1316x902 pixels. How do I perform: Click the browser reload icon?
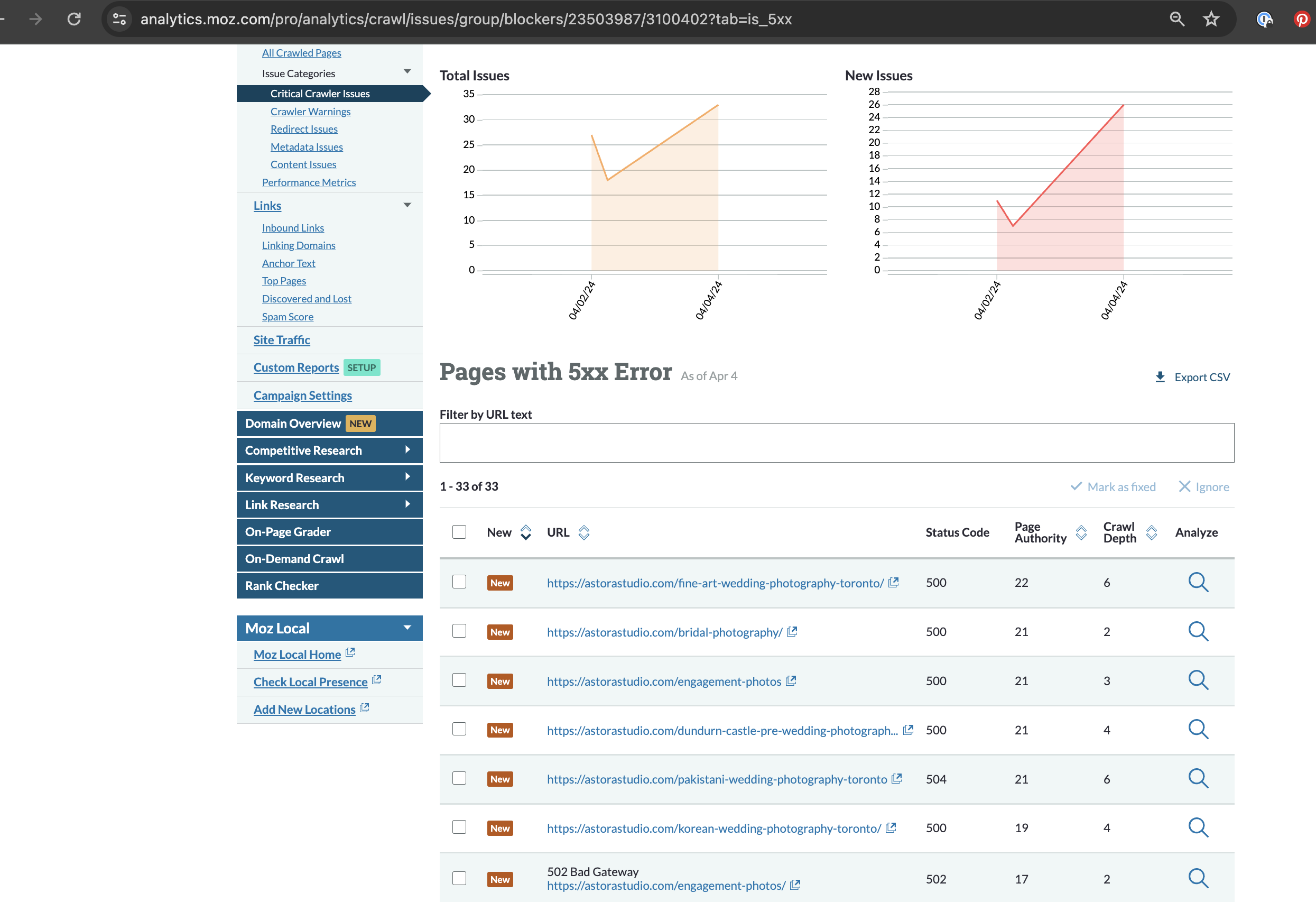[x=74, y=19]
